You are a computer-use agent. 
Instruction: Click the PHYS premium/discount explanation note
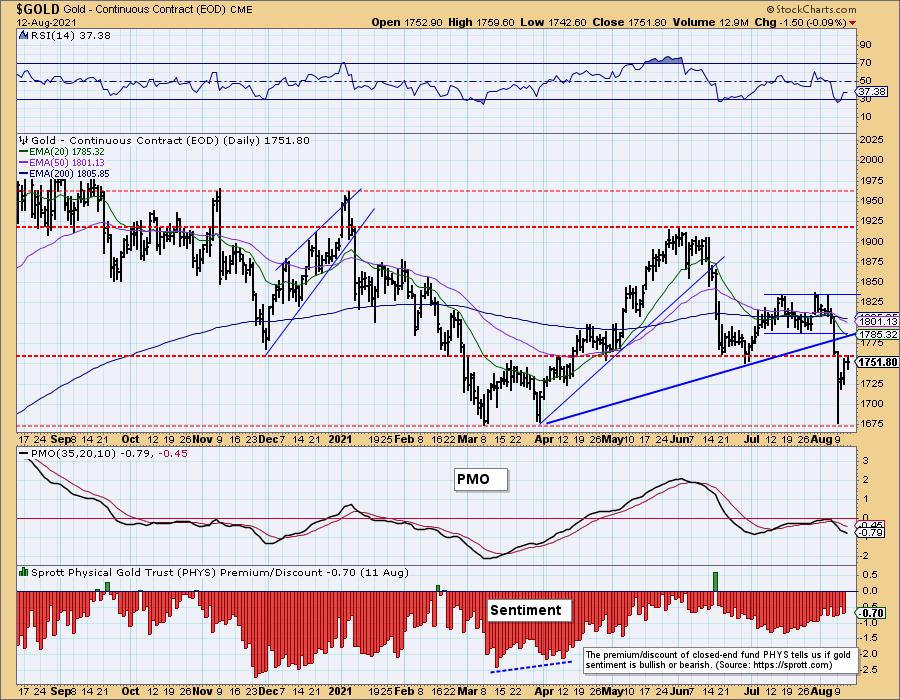tap(720, 660)
